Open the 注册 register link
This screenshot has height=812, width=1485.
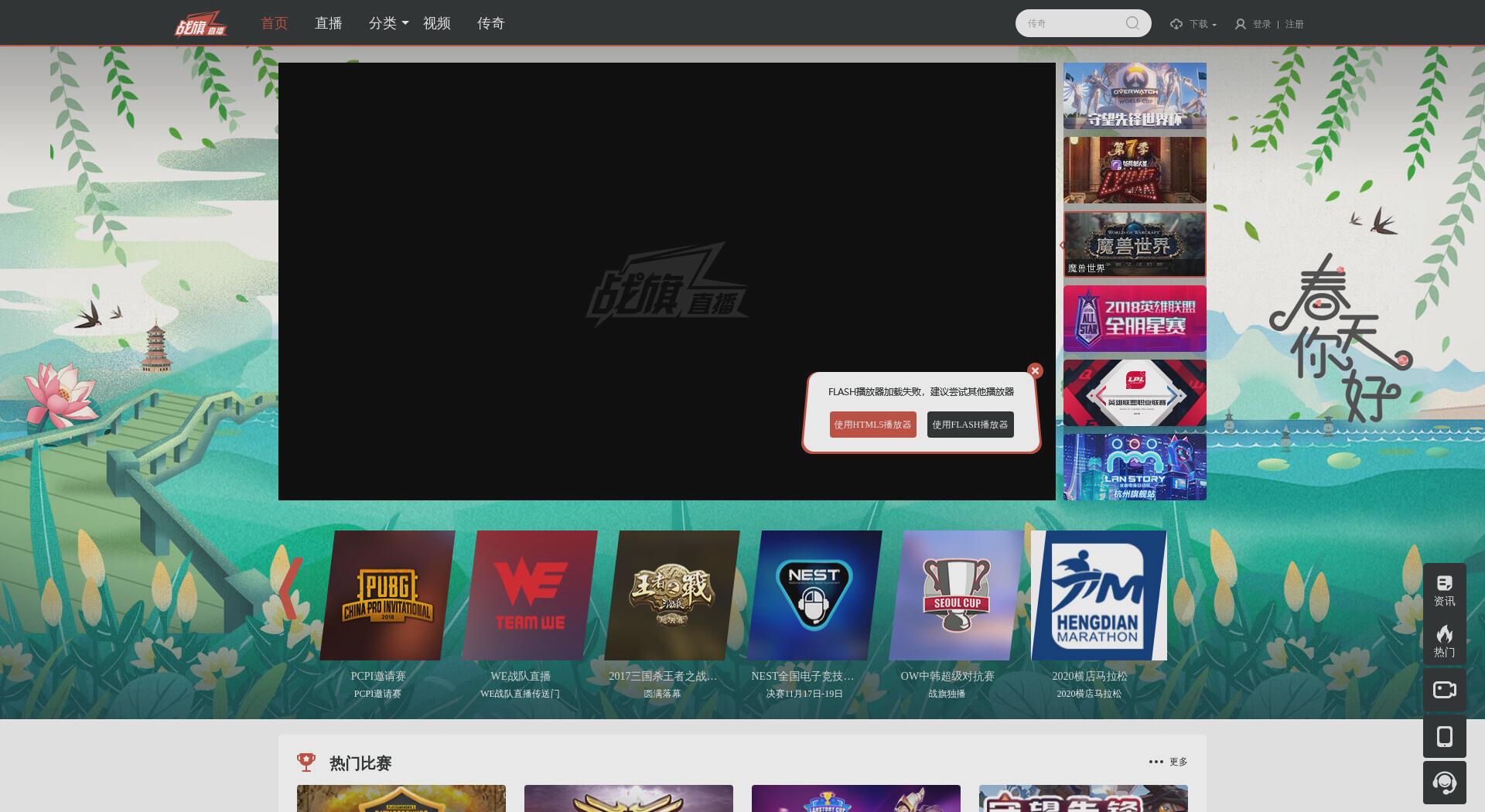click(x=1295, y=24)
